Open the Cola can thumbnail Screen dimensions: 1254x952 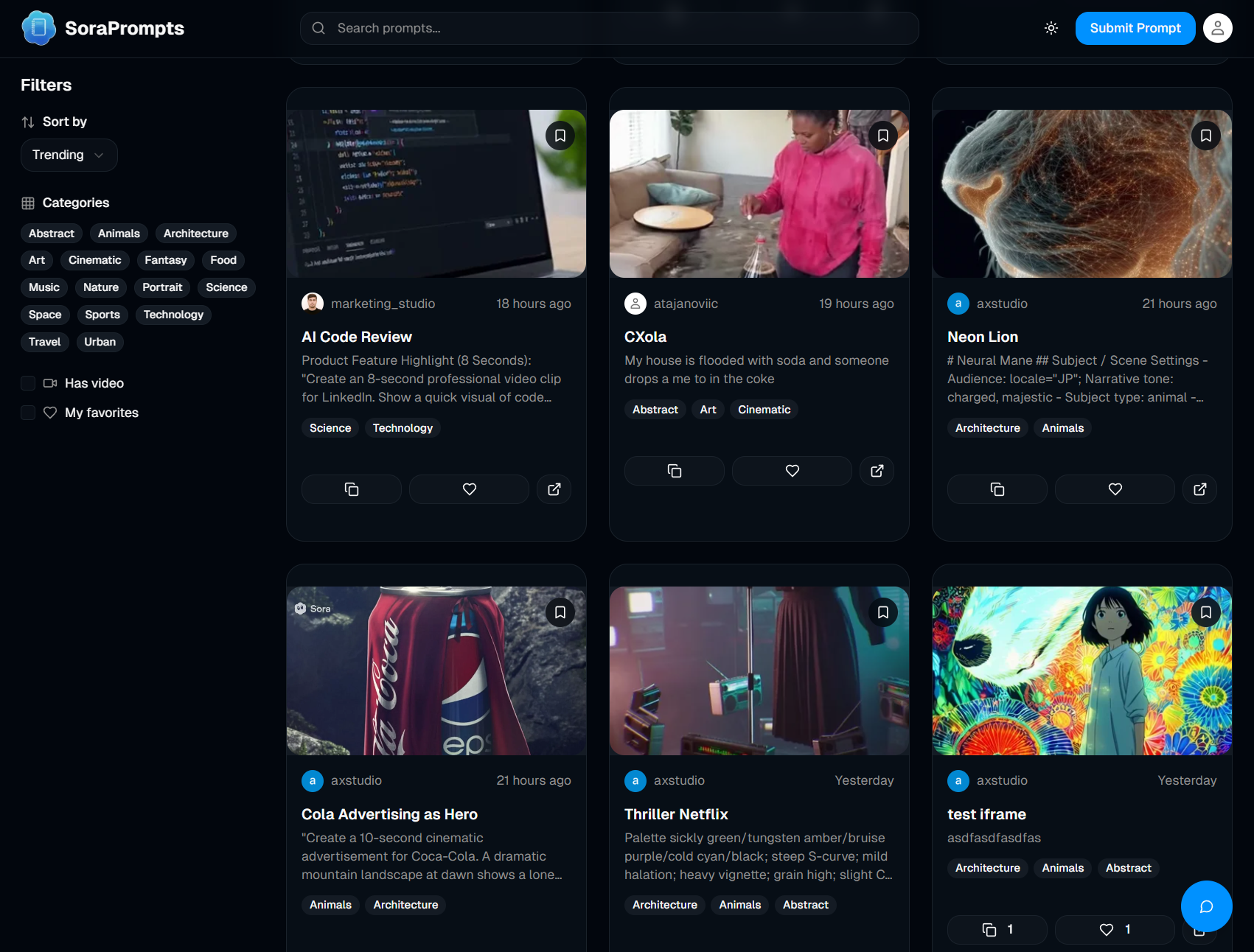[436, 671]
